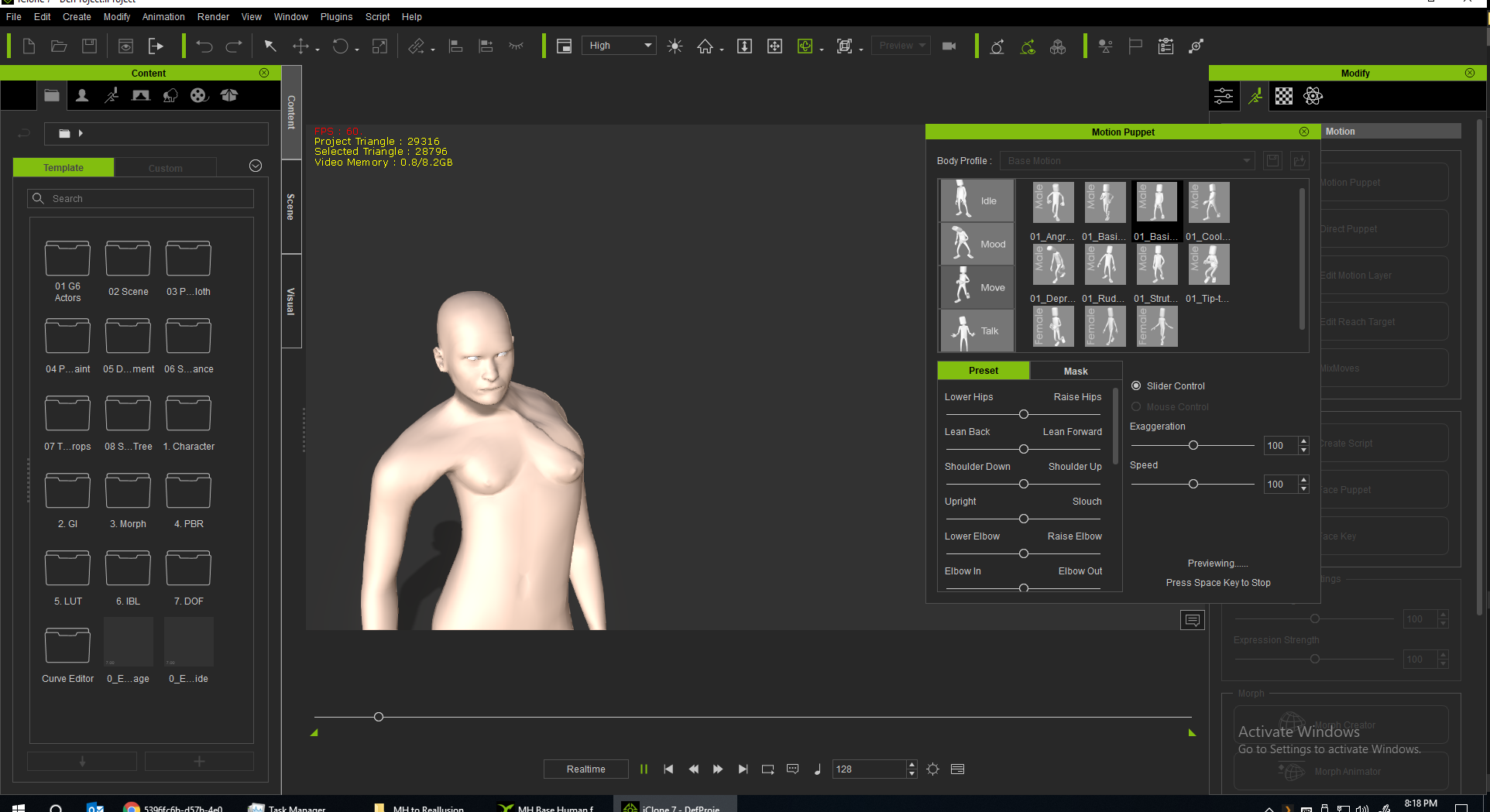Switch to the Custom tab
1490x812 pixels.
tap(165, 168)
